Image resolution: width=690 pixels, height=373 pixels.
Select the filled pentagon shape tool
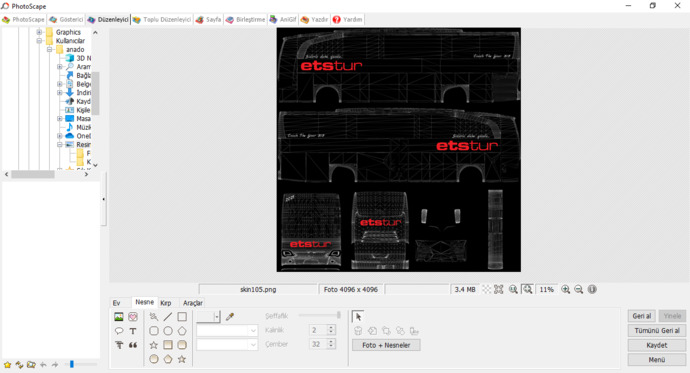[x=168, y=359]
